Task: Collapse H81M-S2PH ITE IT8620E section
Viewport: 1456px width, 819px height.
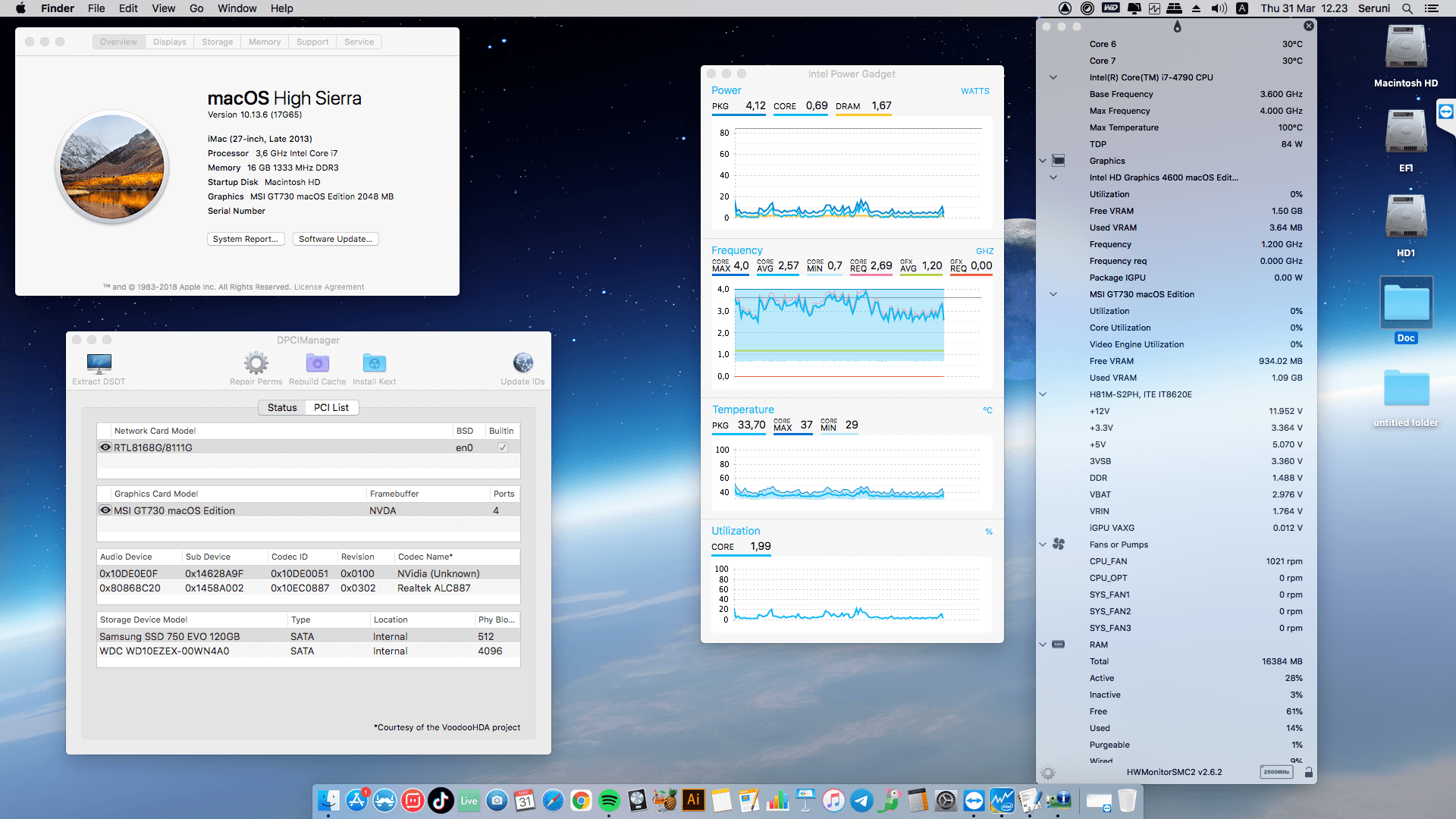Action: [1043, 394]
